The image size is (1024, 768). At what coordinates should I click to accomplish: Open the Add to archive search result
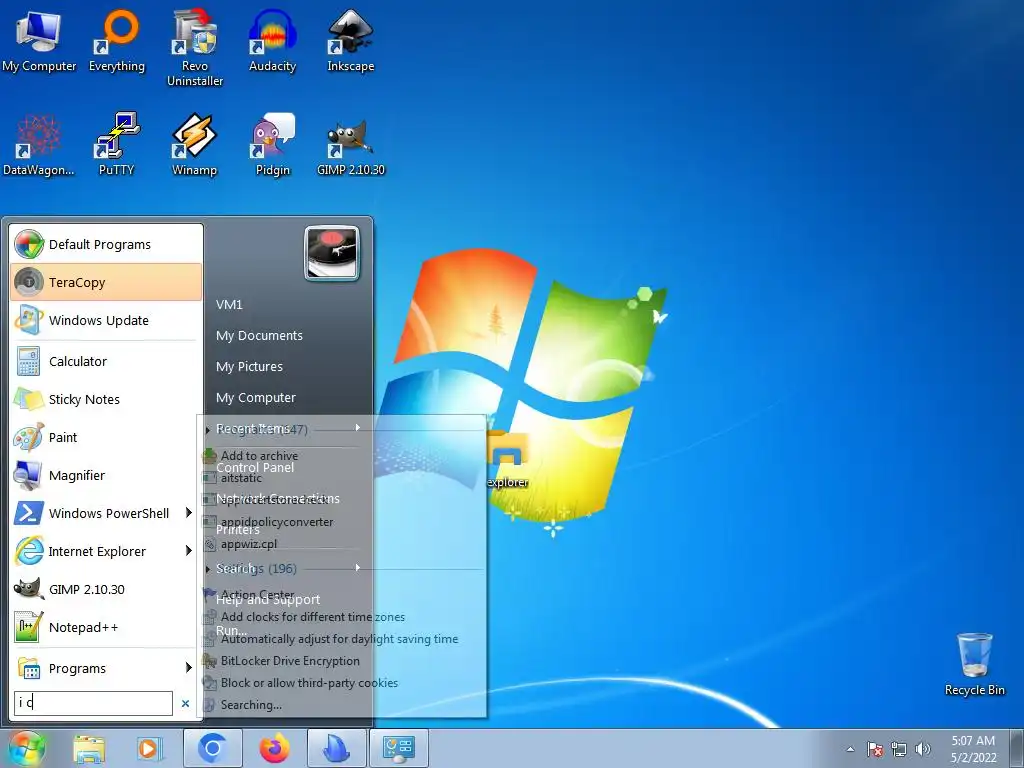(259, 455)
